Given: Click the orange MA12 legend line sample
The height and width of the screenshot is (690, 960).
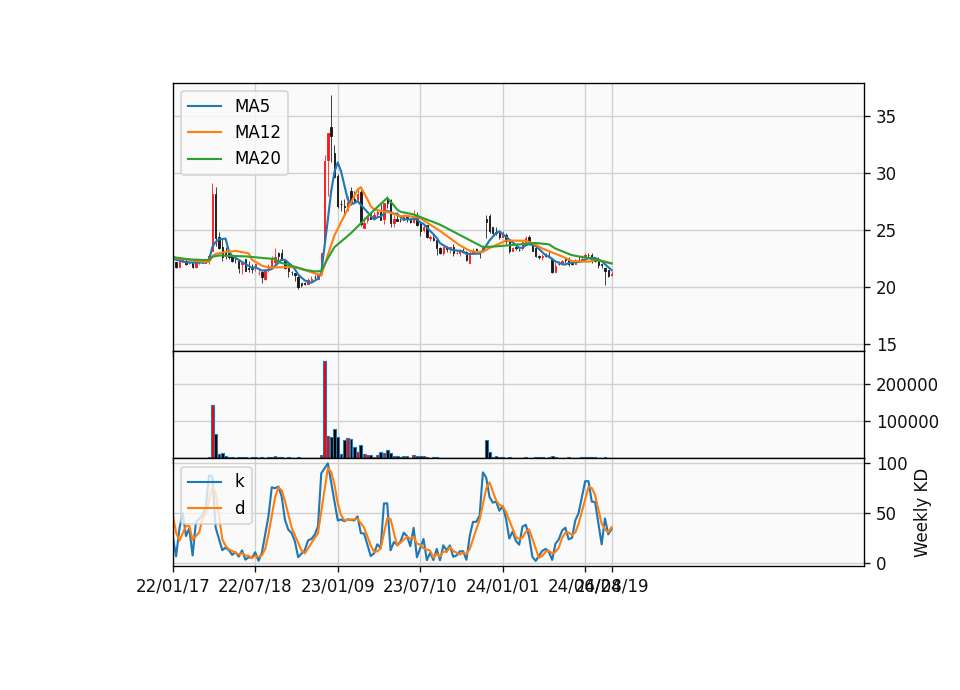Looking at the screenshot, I should 204,132.
